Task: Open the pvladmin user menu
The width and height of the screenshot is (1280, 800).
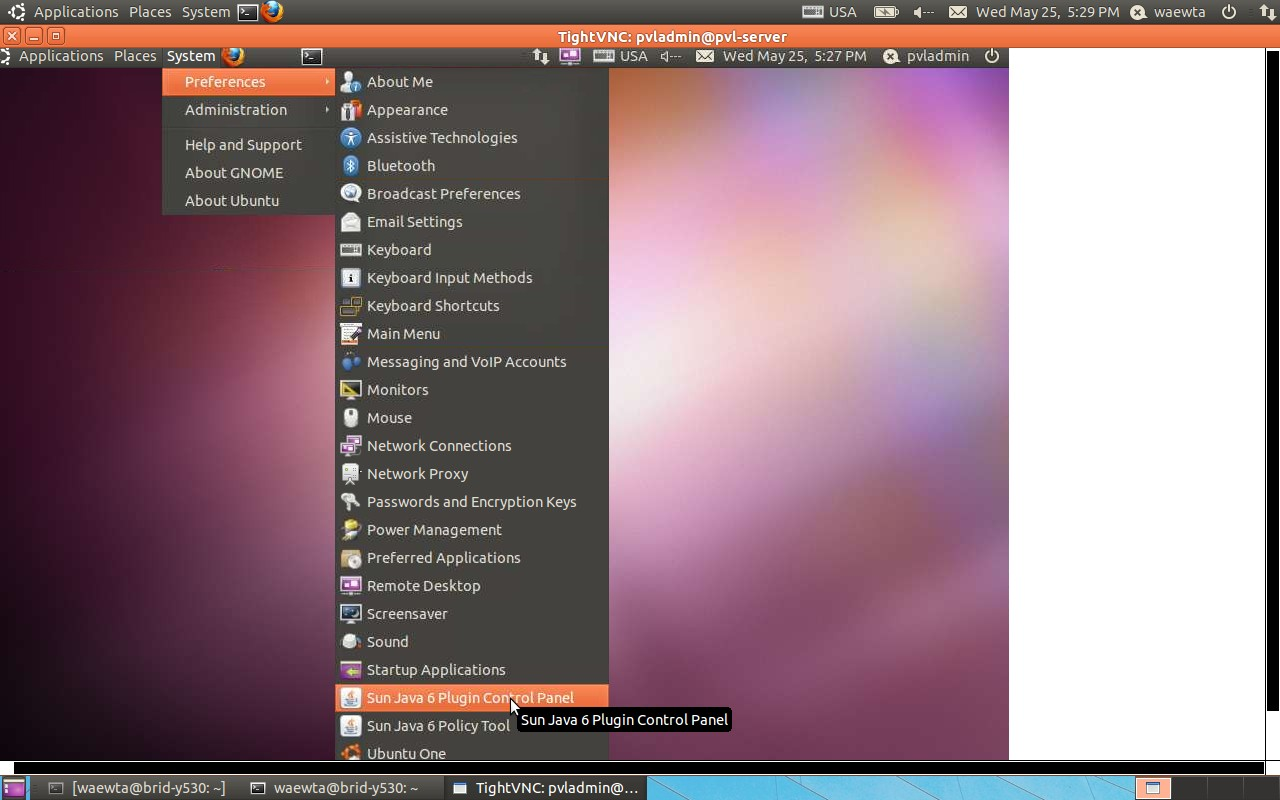Action: coord(927,56)
